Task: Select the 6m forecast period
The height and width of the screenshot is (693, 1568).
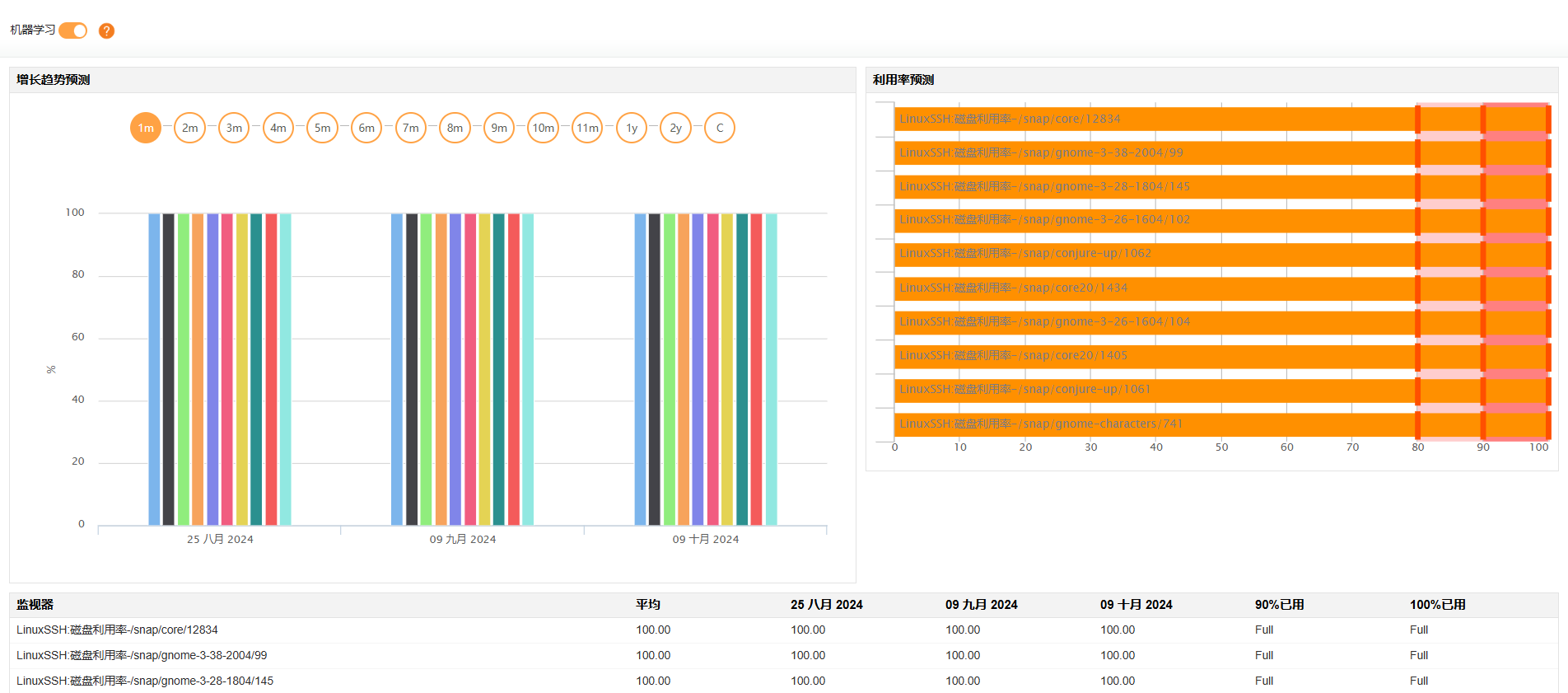Action: click(366, 128)
